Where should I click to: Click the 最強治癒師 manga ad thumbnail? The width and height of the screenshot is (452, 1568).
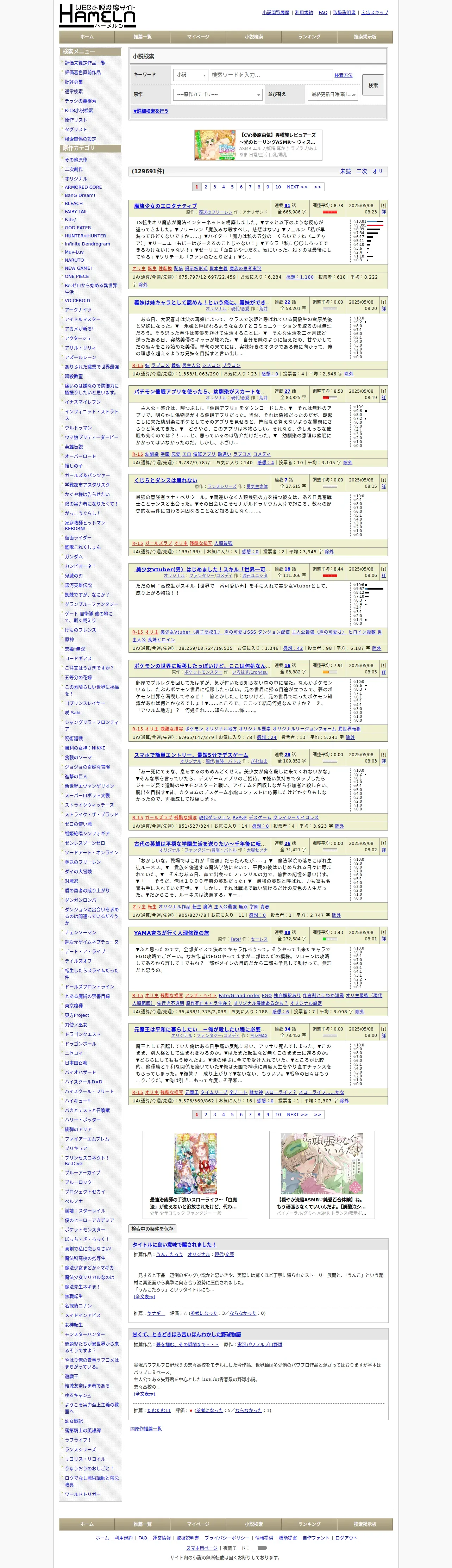click(195, 1164)
